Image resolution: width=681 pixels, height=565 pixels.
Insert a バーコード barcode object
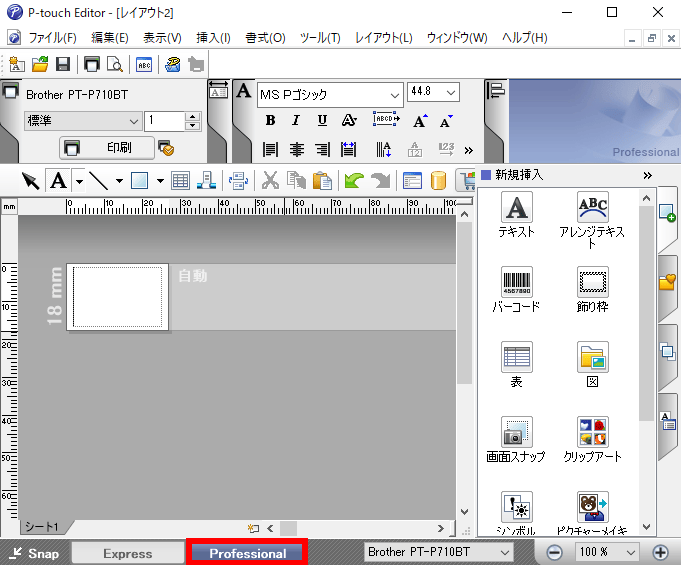(516, 290)
